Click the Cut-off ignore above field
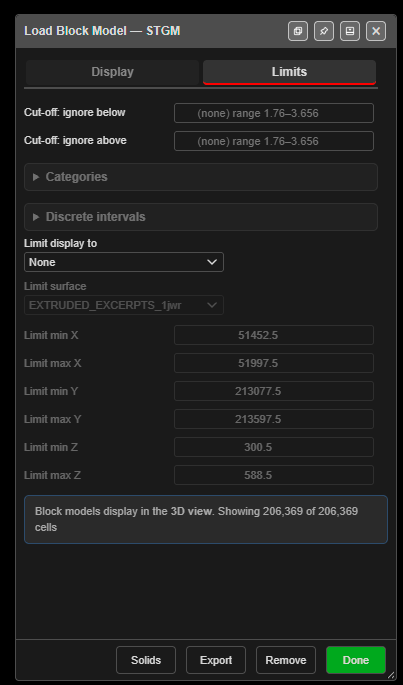Viewport: 403px width, 685px height. point(274,141)
